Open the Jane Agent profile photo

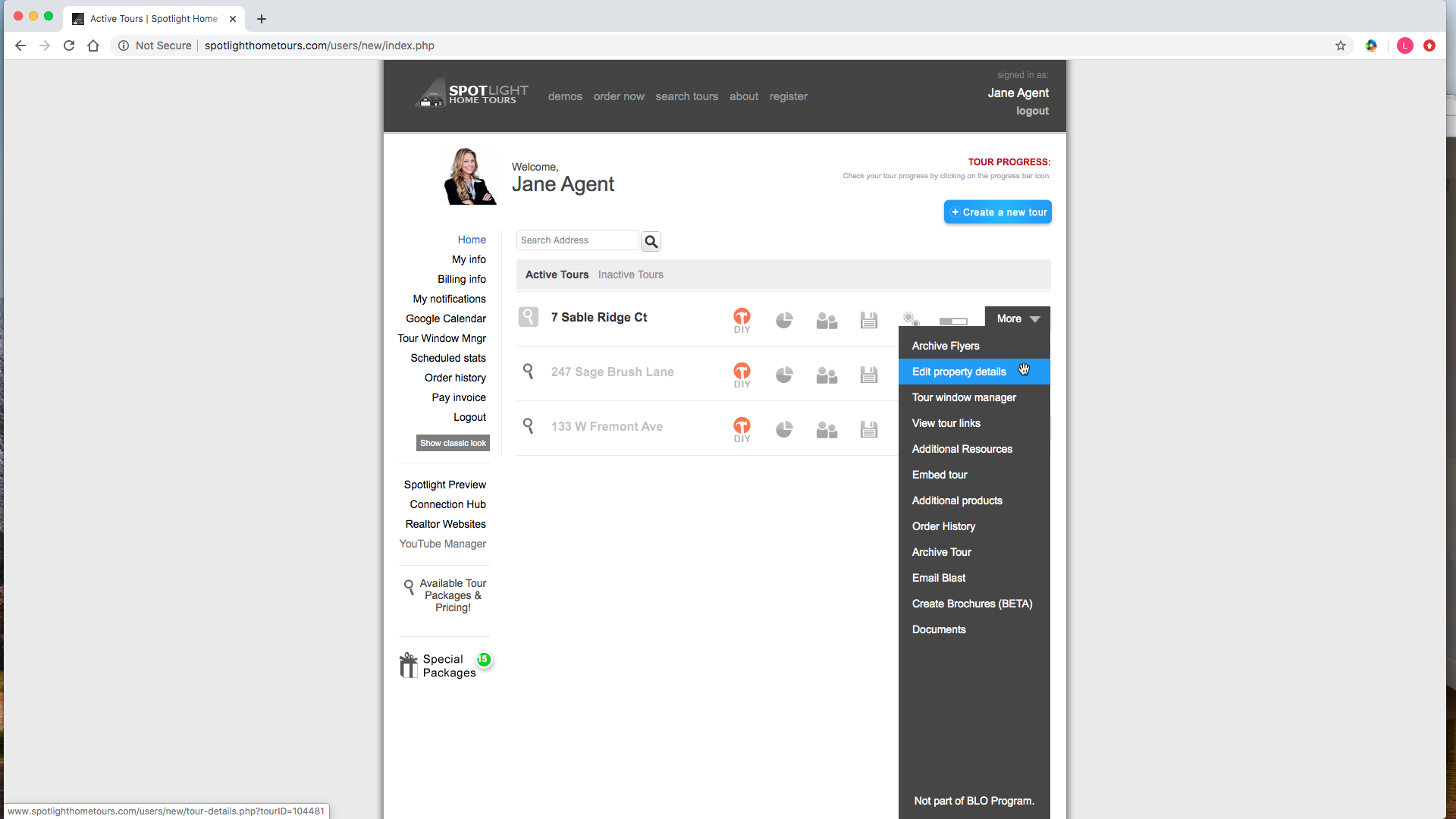point(469,176)
